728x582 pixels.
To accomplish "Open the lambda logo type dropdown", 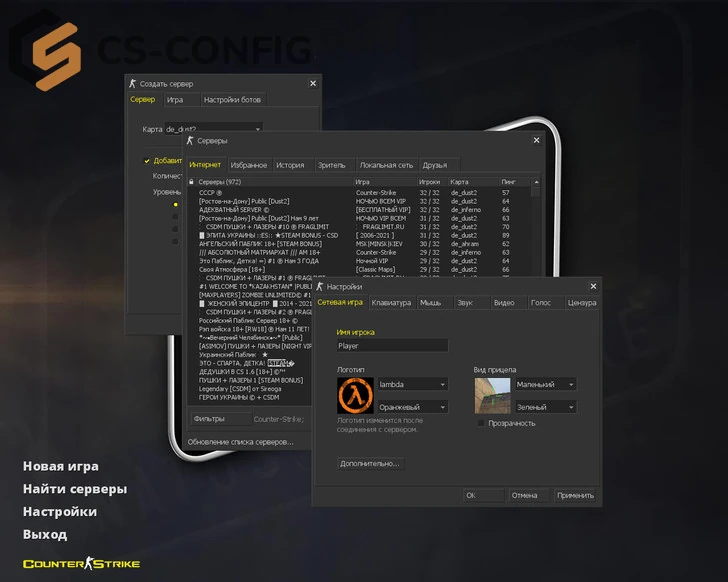I will [412, 384].
